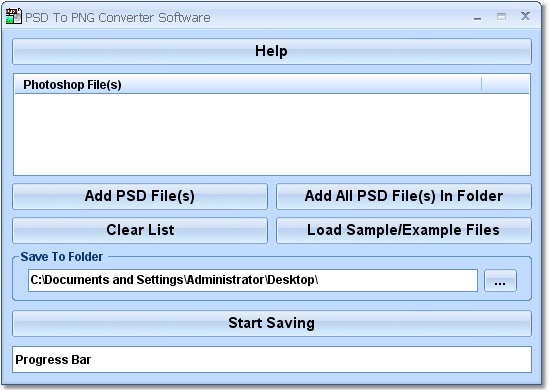Viewport: 549px width, 392px height.
Task: Click the 'Save To Folder' group label
Action: (62, 257)
